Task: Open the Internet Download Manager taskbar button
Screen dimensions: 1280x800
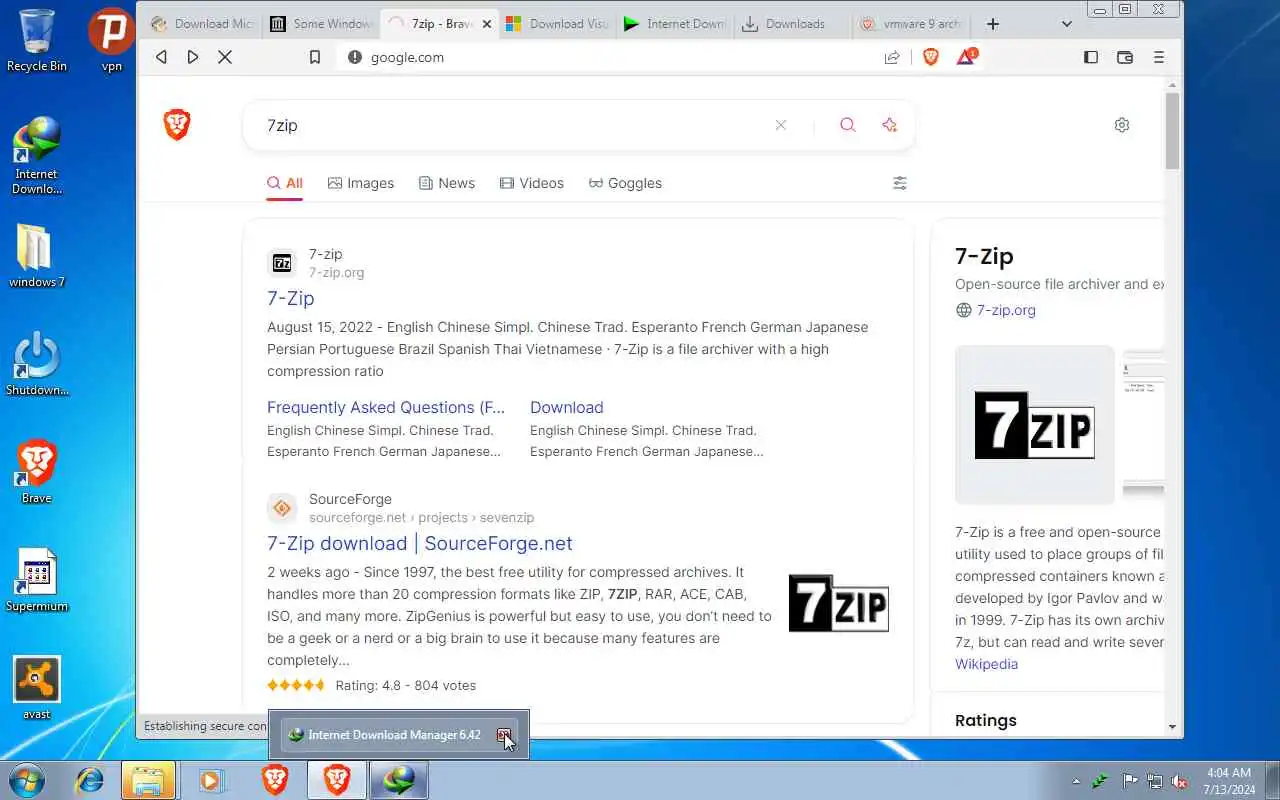Action: coord(399,780)
